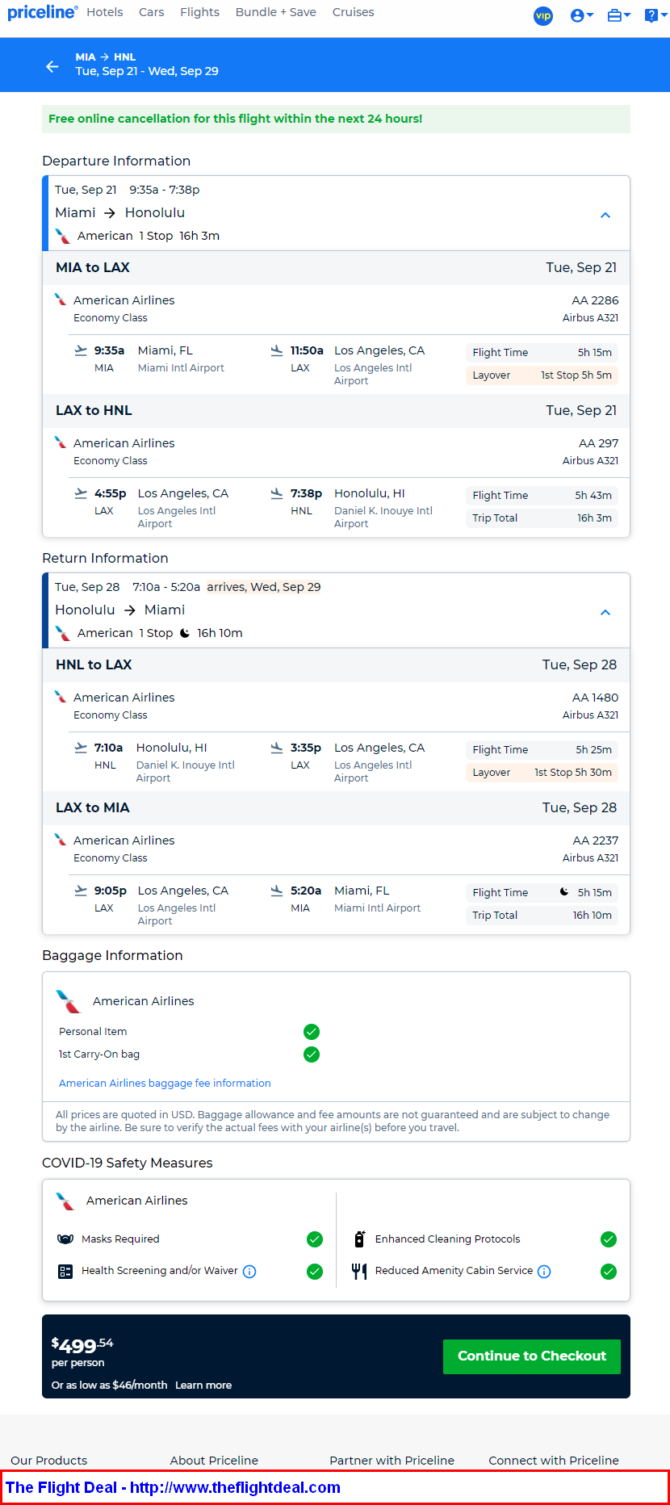Click the Masks Required green checkmark
Screen dimensions: 670x1505
pos(315,1239)
